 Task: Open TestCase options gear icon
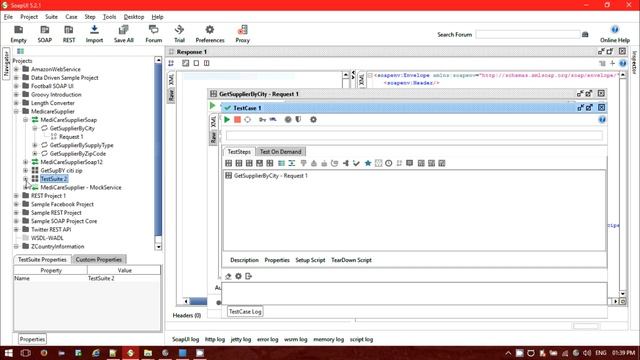click(x=313, y=120)
